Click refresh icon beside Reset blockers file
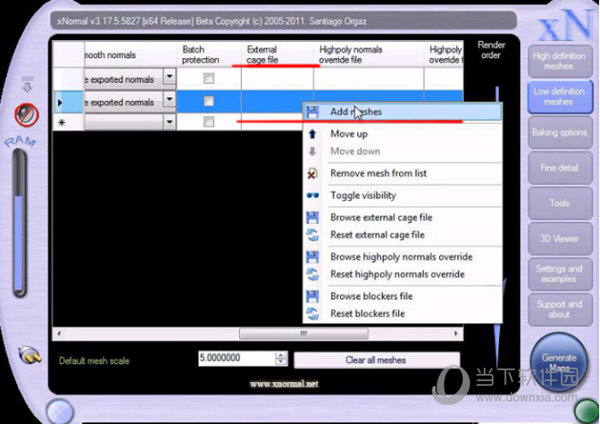 (x=313, y=314)
